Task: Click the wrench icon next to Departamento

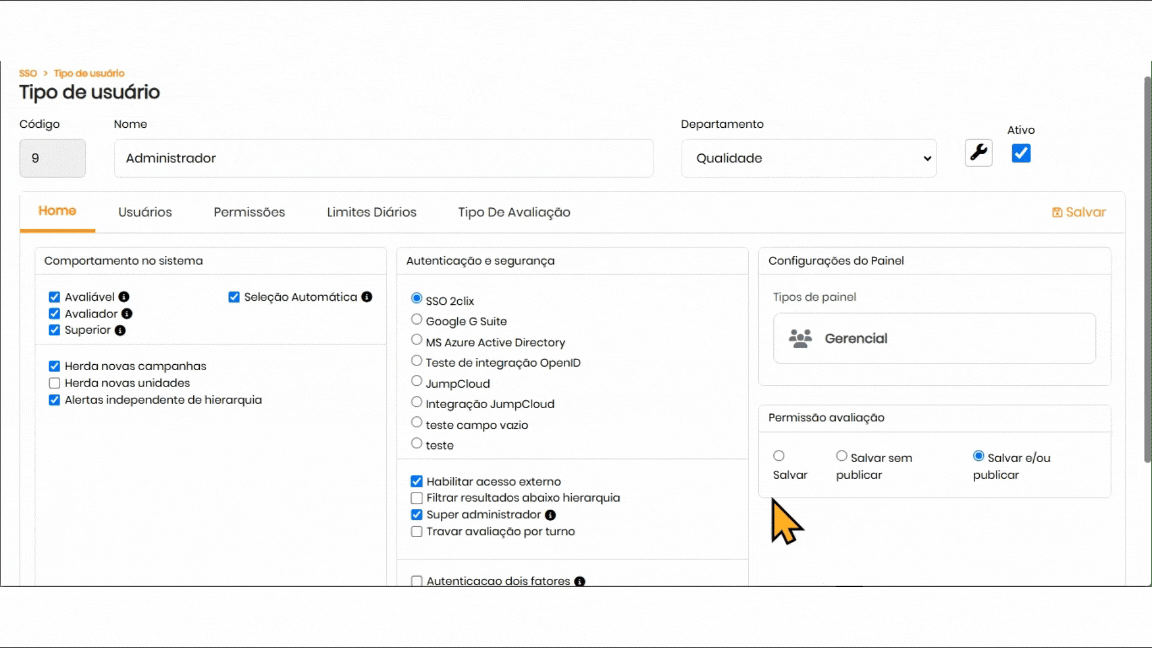Action: pos(978,153)
